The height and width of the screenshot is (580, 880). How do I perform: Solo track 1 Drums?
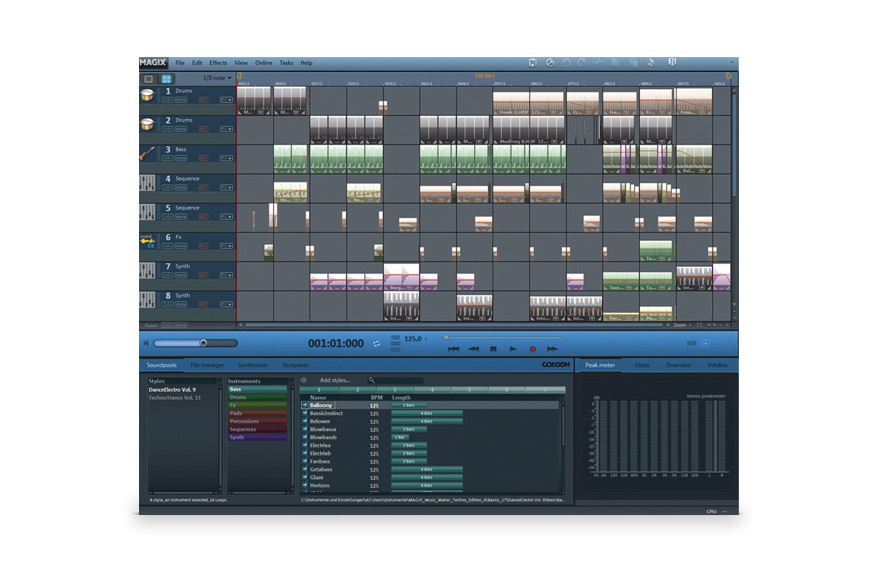tap(168, 100)
